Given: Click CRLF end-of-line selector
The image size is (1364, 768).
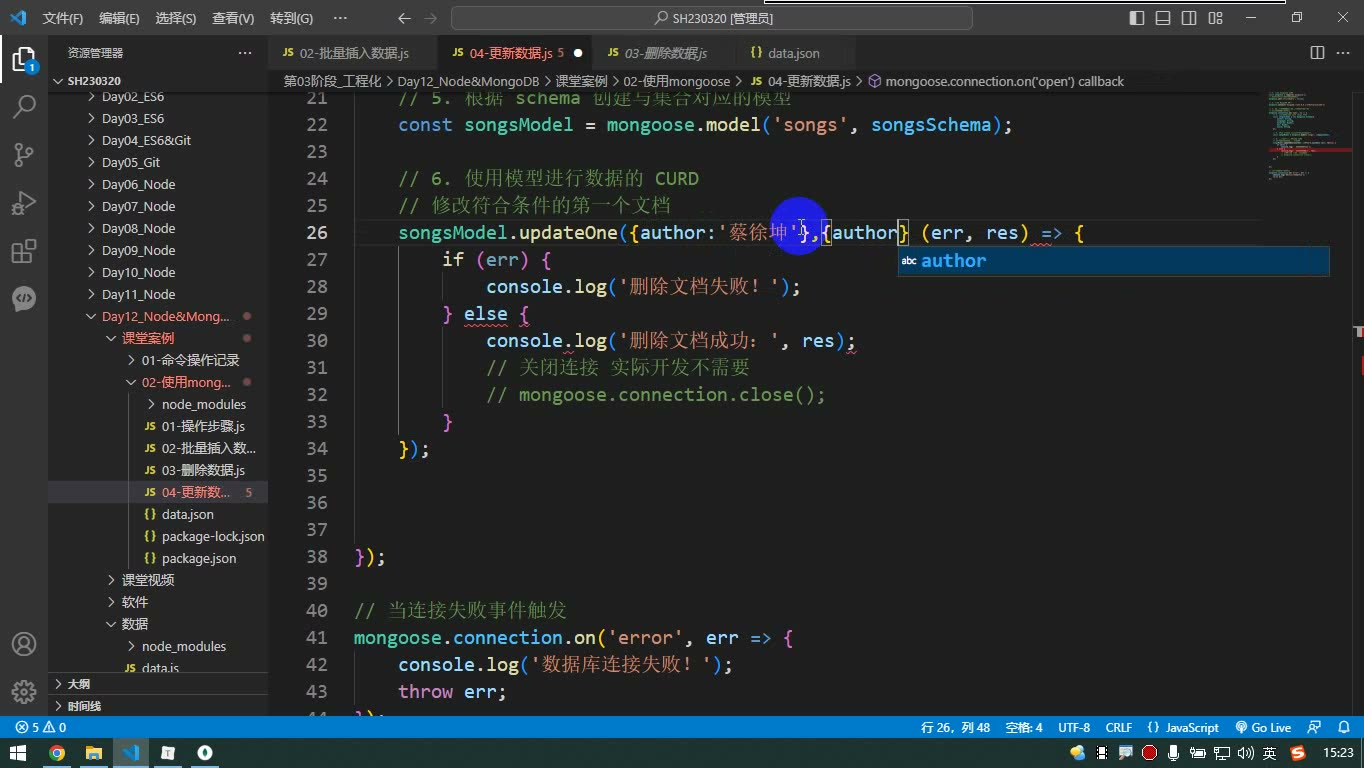Looking at the screenshot, I should [x=1119, y=728].
